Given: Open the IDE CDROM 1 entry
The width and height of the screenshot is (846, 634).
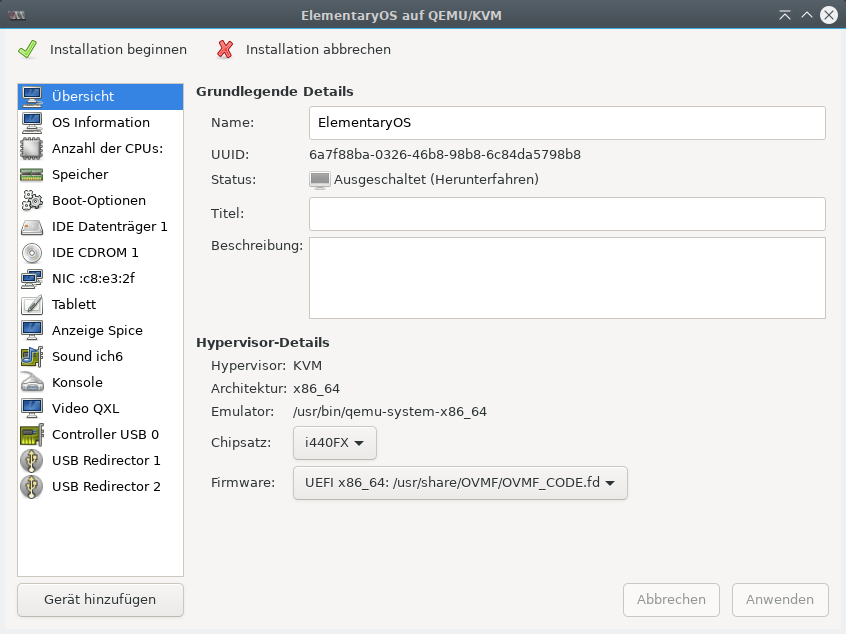Looking at the screenshot, I should tap(100, 253).
